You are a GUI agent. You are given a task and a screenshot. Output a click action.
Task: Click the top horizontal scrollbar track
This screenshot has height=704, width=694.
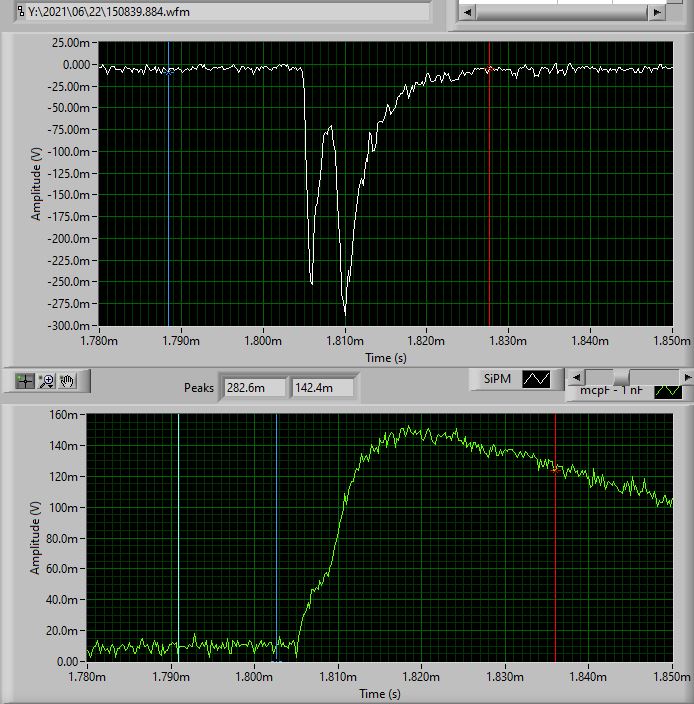pos(562,12)
